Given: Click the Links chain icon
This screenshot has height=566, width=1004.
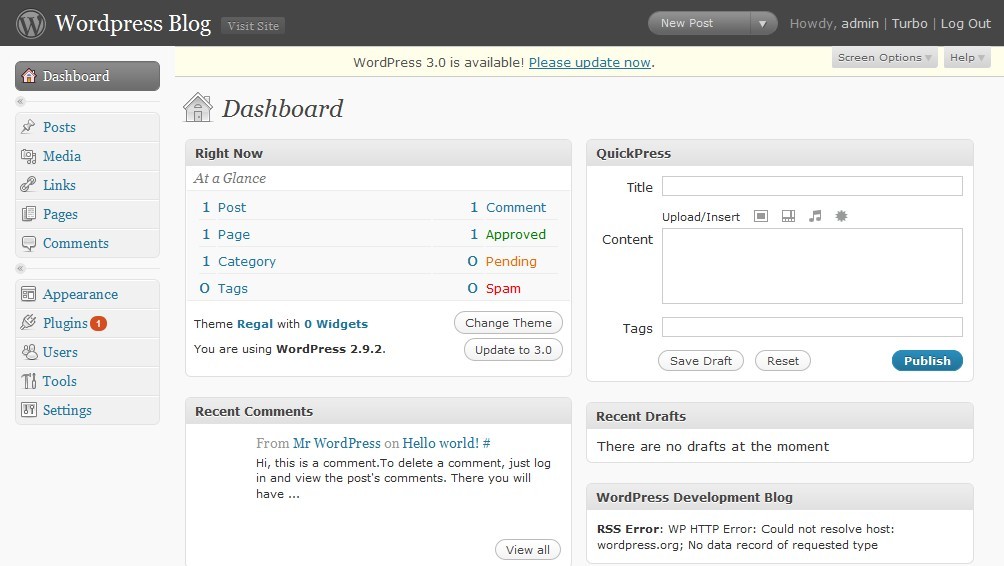Looking at the screenshot, I should 28,185.
